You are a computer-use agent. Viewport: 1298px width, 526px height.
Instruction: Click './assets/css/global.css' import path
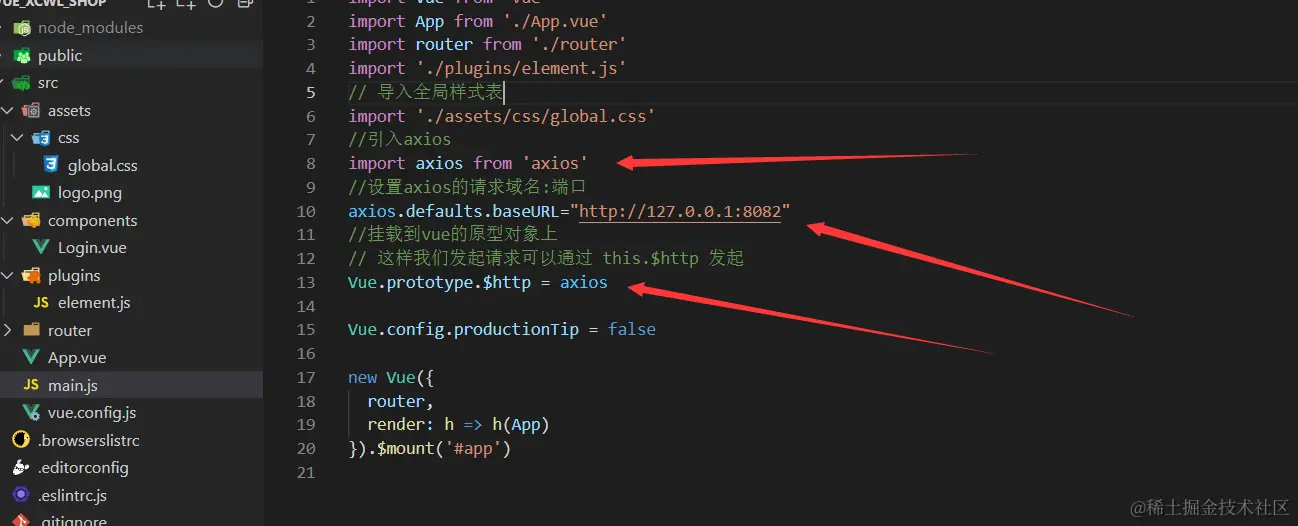pos(536,116)
